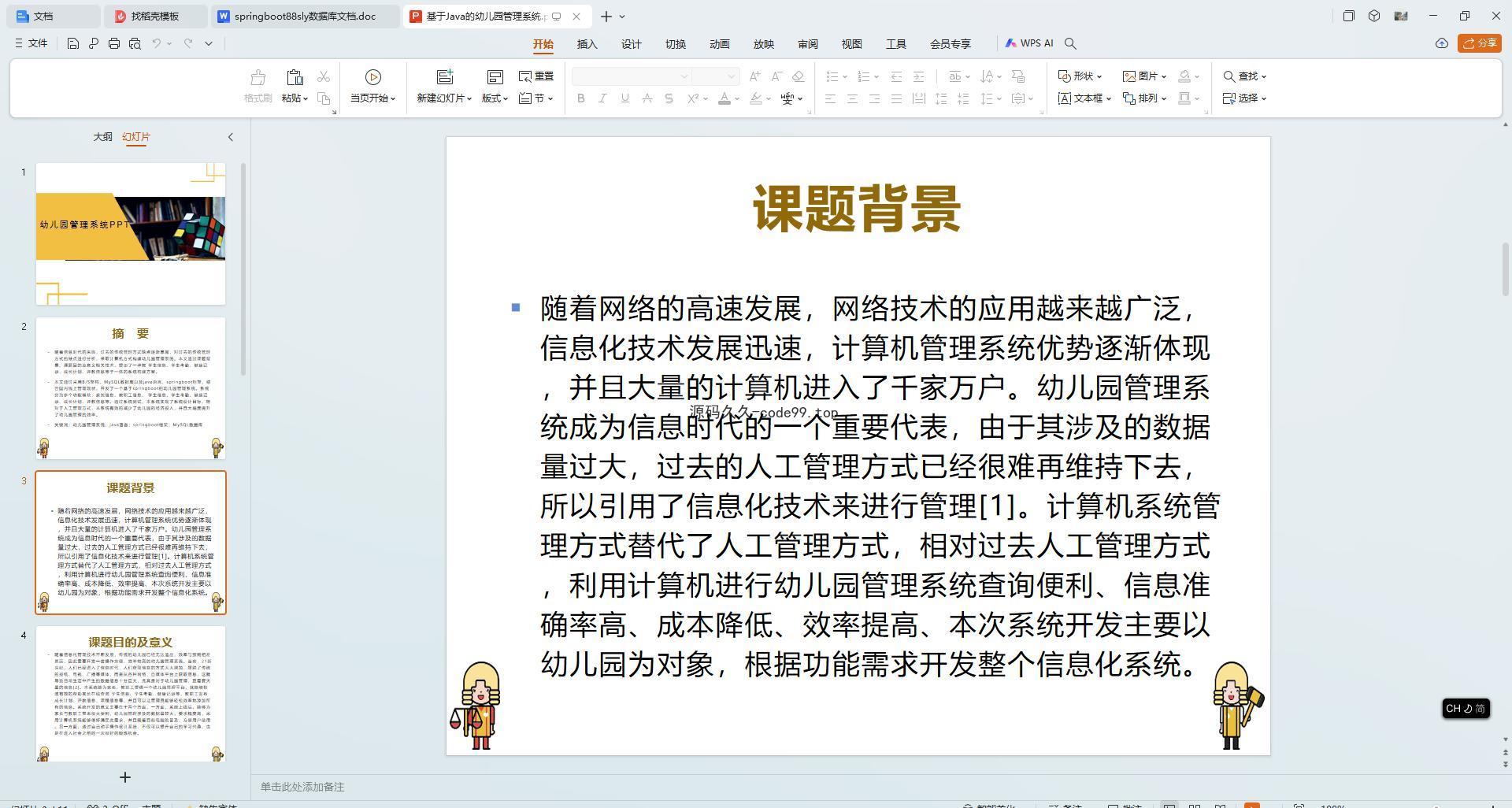Expand 新建幻灯片 dropdown arrow
The width and height of the screenshot is (1512, 808).
tap(469, 98)
